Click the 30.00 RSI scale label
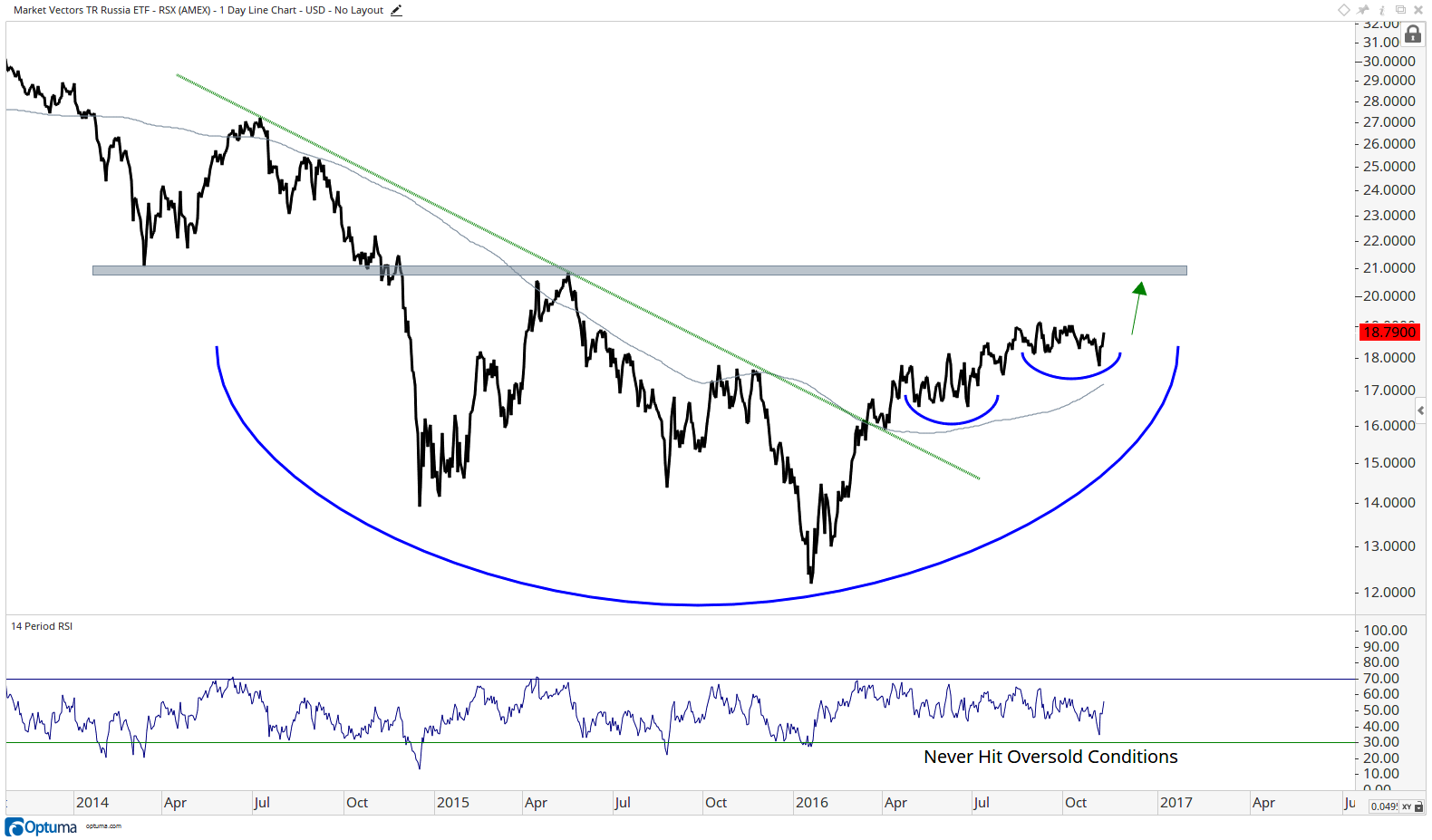Viewport: 1432px width, 840px height. (1381, 742)
